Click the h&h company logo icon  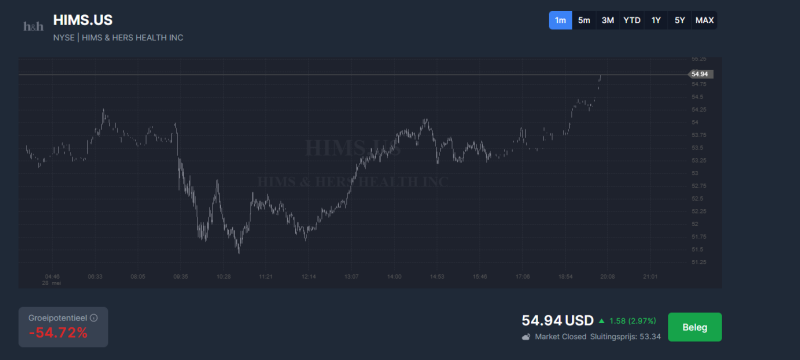click(34, 27)
